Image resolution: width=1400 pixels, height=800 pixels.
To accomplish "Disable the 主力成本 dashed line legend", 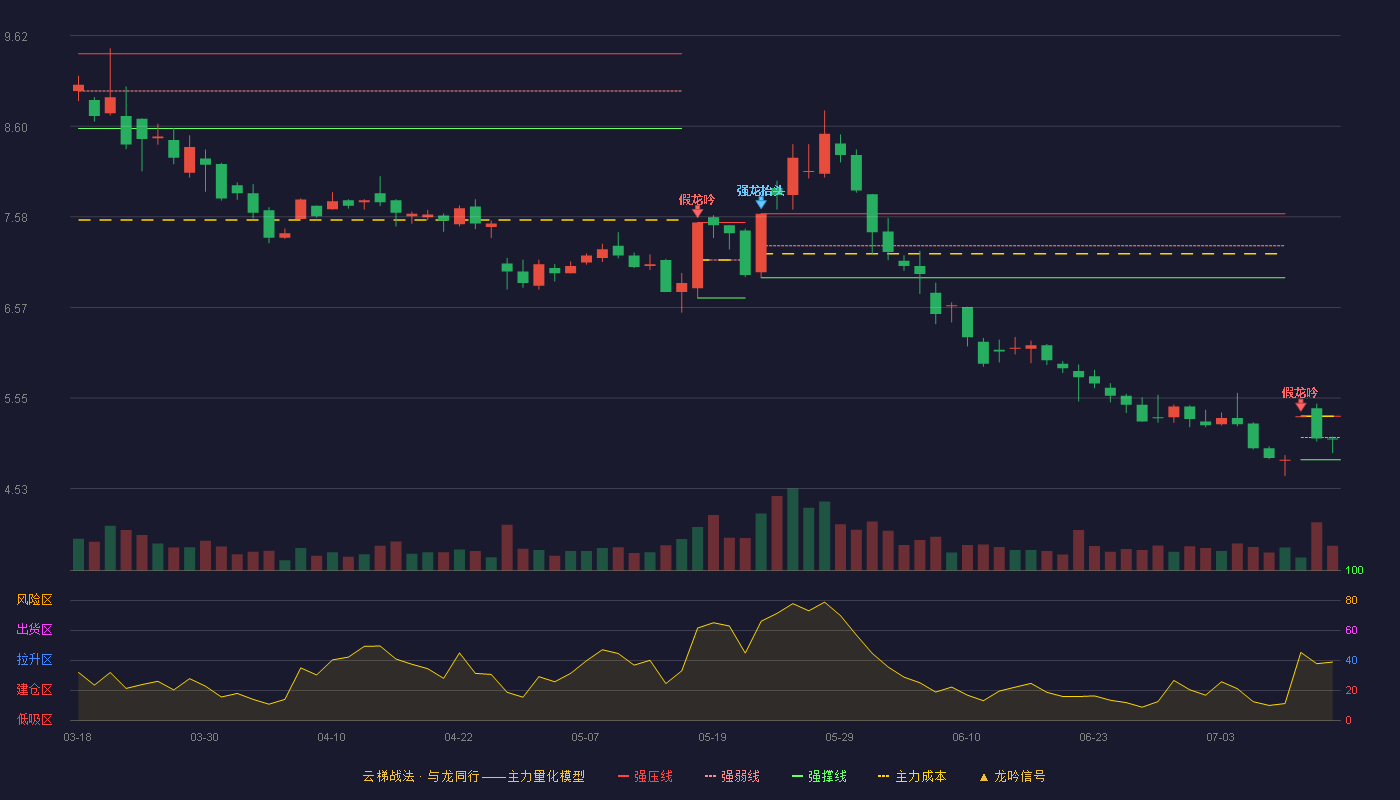I will pyautogui.click(x=912, y=776).
